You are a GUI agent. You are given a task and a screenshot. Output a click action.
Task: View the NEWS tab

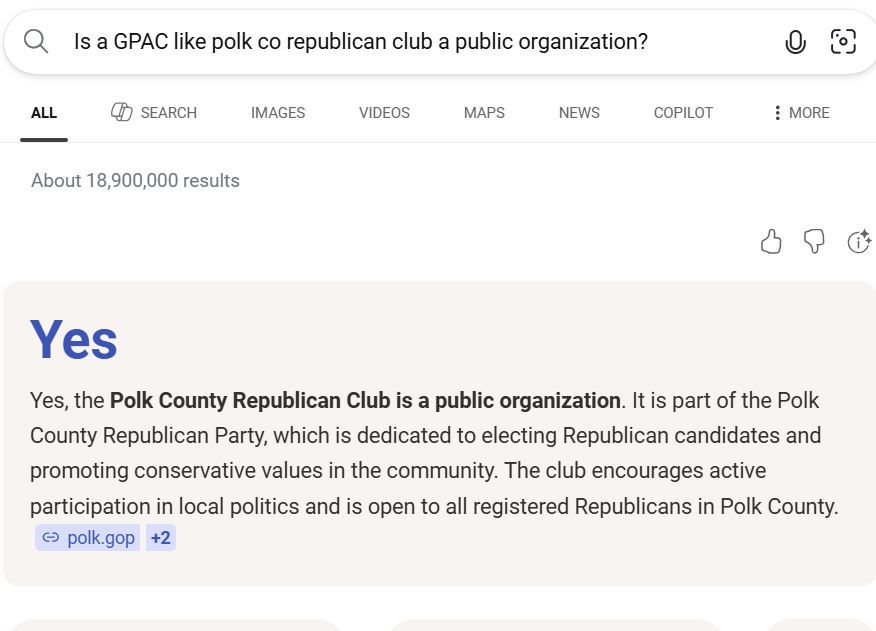coord(579,113)
